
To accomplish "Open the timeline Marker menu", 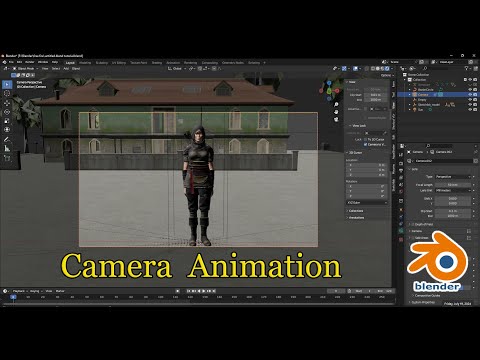I will tap(60, 291).
